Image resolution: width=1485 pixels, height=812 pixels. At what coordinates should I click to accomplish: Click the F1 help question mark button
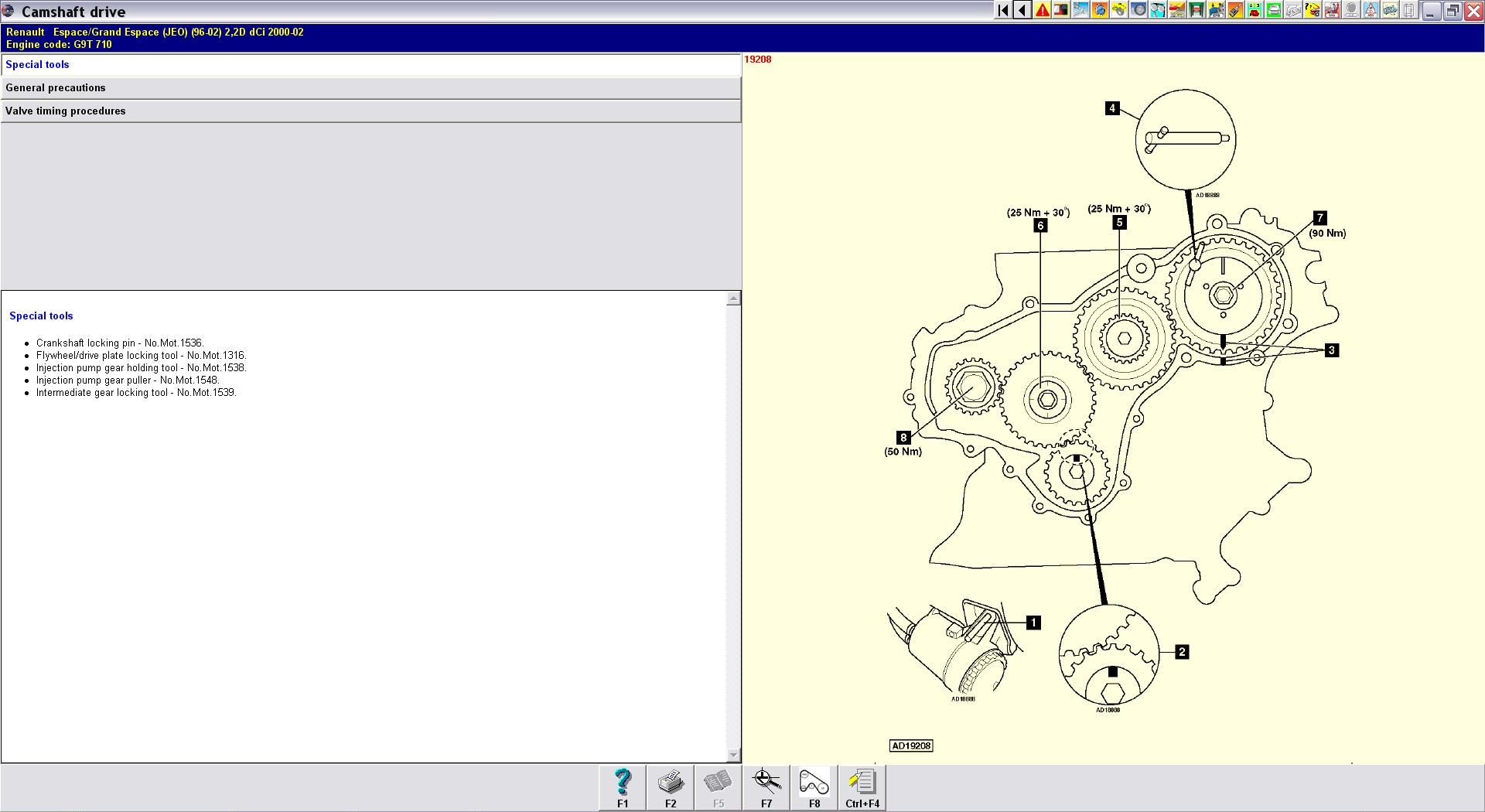[x=623, y=787]
